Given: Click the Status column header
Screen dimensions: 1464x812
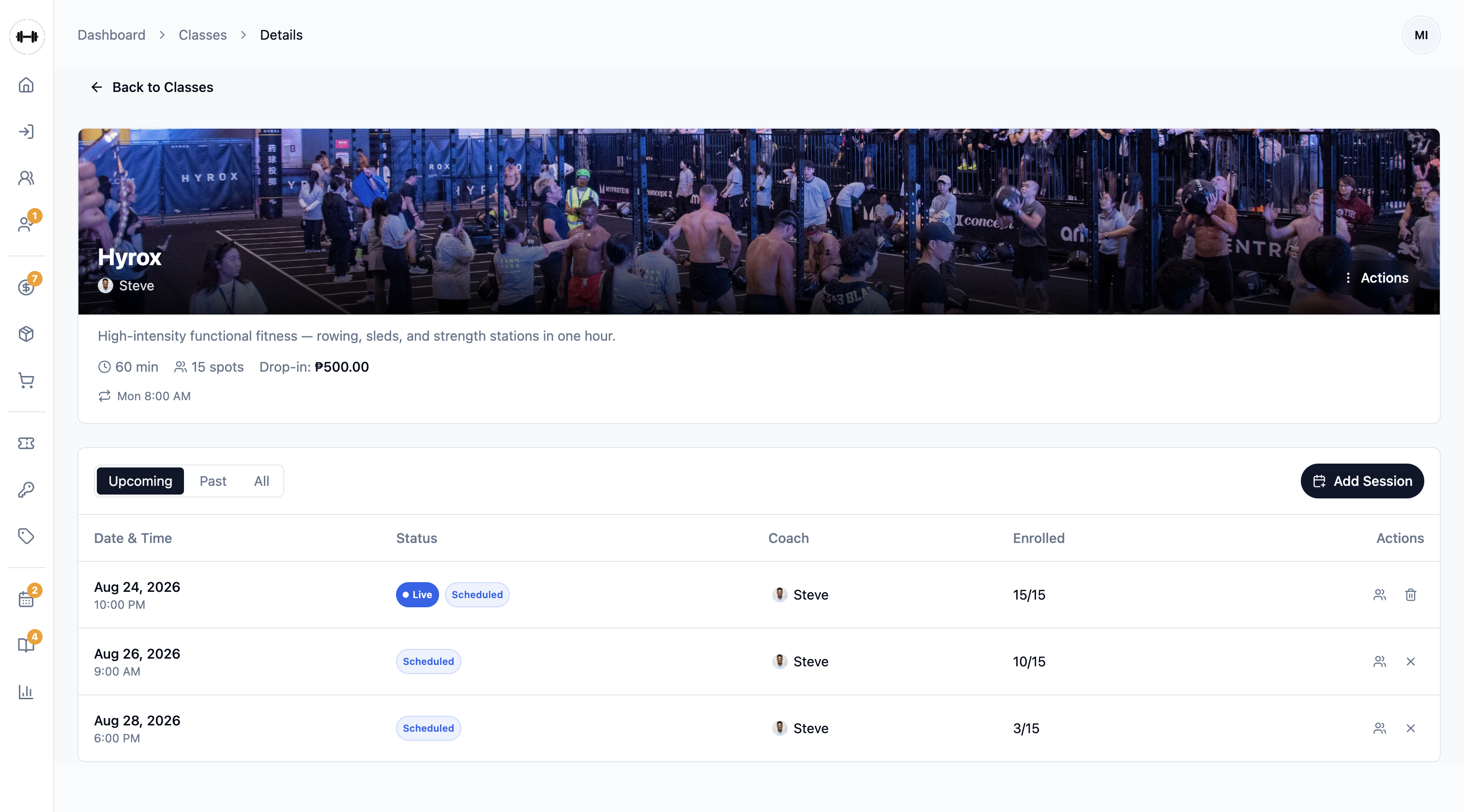Looking at the screenshot, I should 416,538.
